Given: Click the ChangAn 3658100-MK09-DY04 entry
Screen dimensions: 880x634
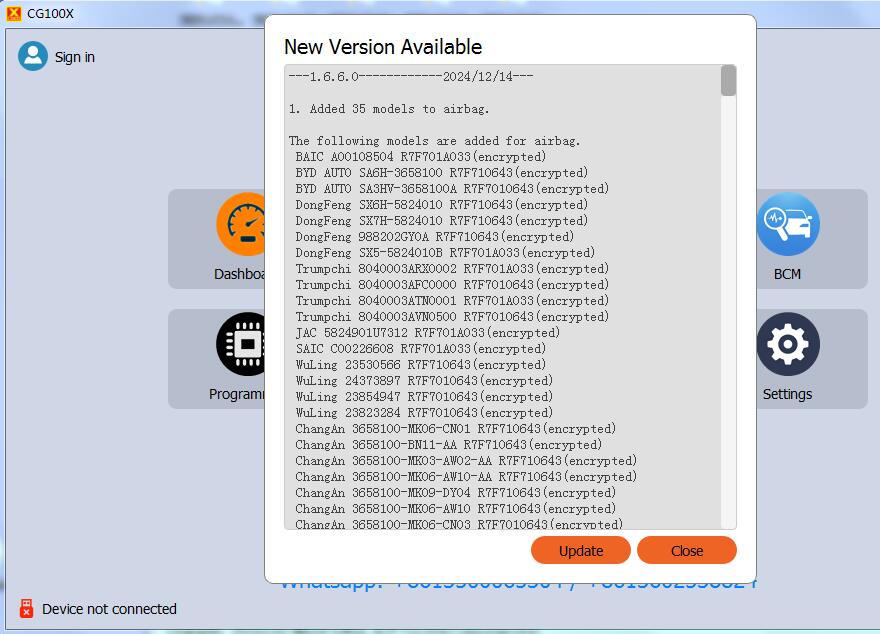Looking at the screenshot, I should (x=456, y=493).
